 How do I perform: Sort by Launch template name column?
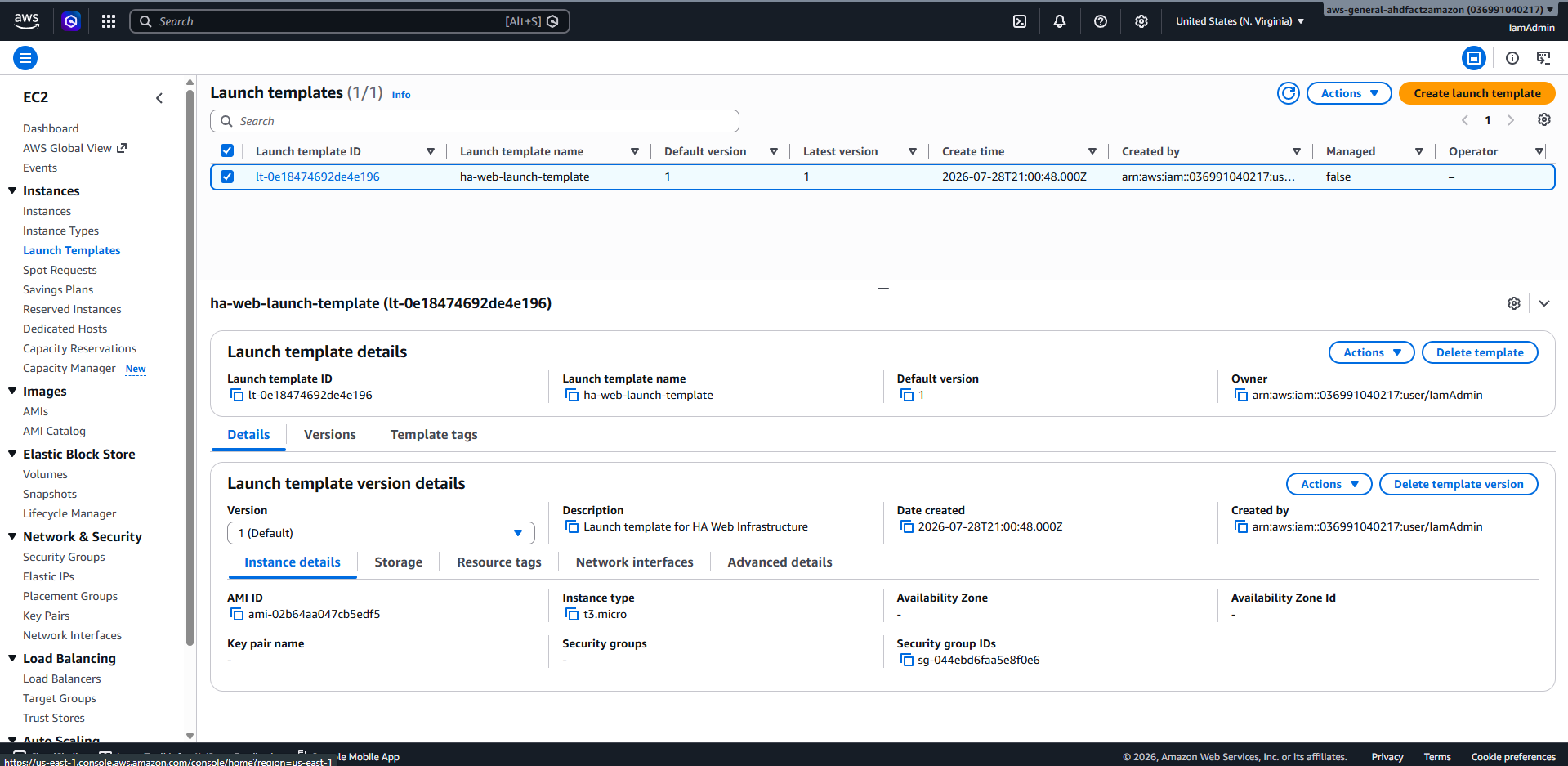click(x=521, y=151)
